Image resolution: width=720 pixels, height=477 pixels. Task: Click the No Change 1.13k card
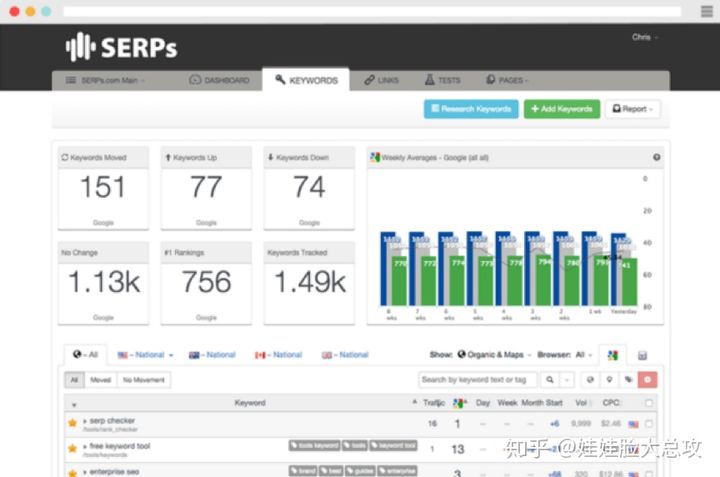[103, 283]
